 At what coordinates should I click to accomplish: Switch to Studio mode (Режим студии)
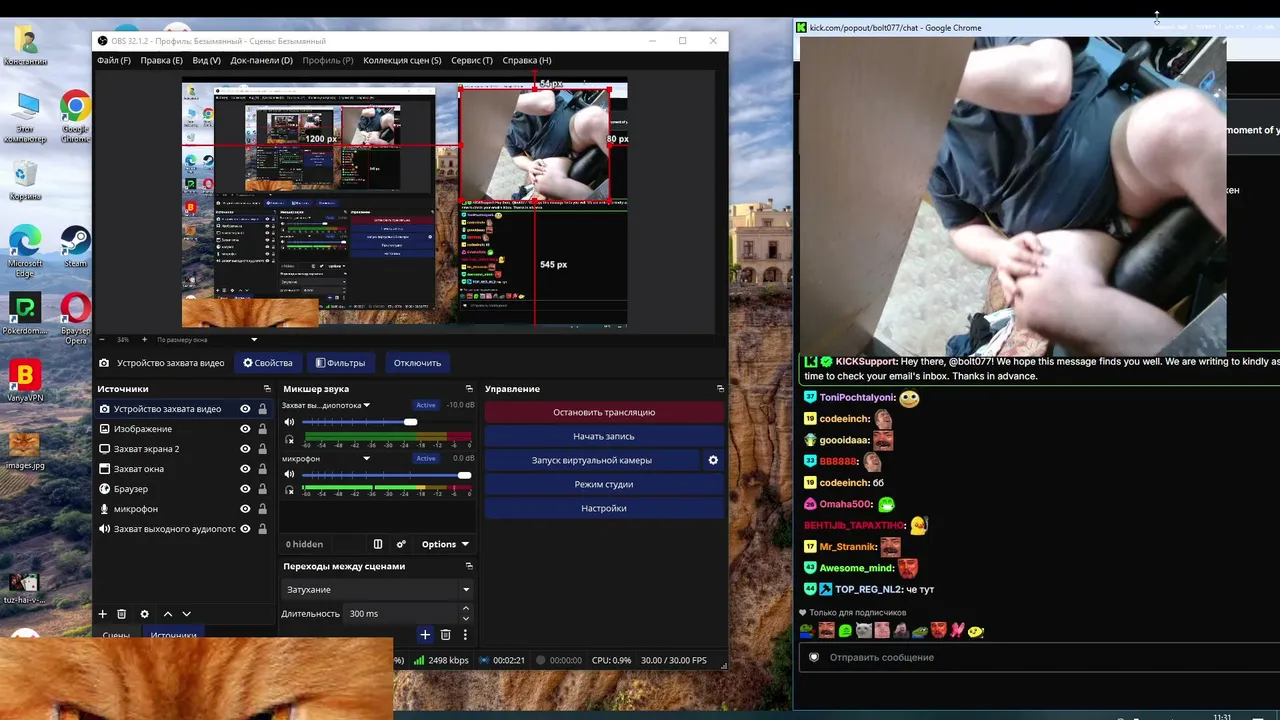(x=604, y=484)
